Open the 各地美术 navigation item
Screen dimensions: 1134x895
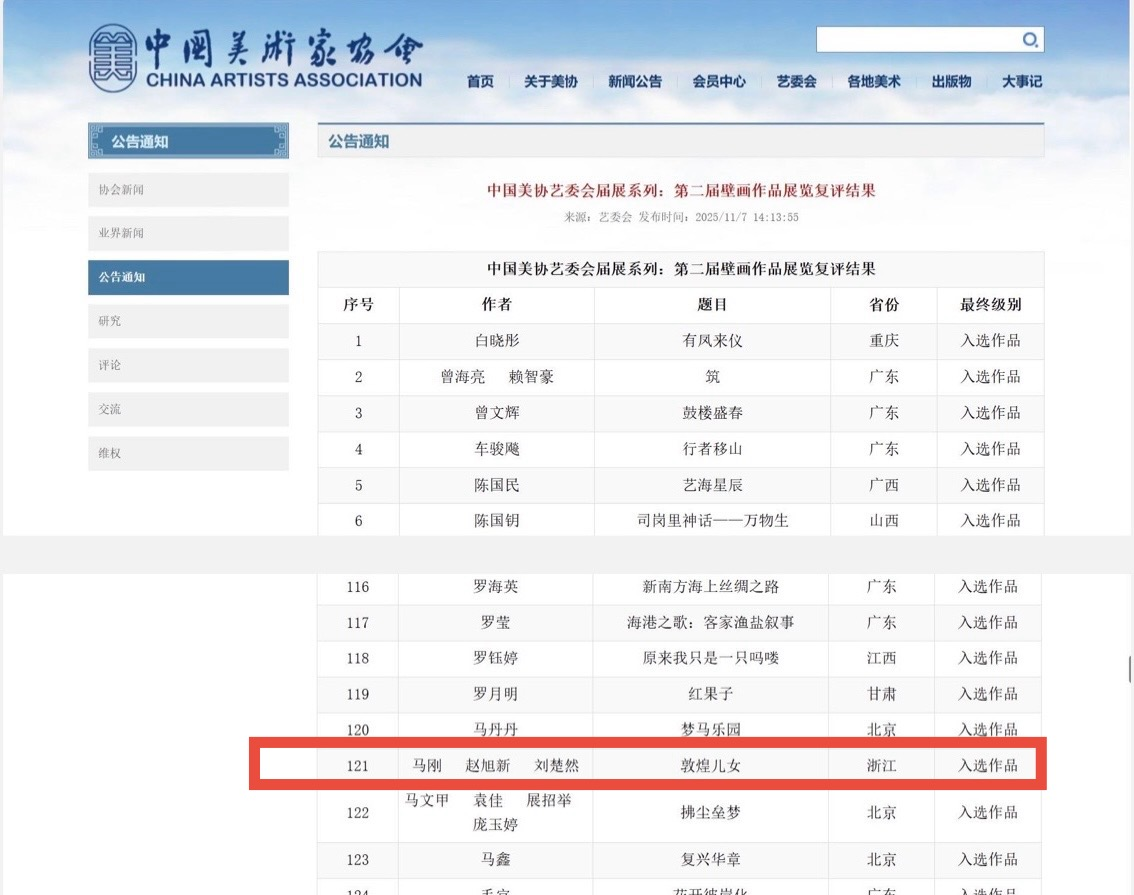click(873, 82)
